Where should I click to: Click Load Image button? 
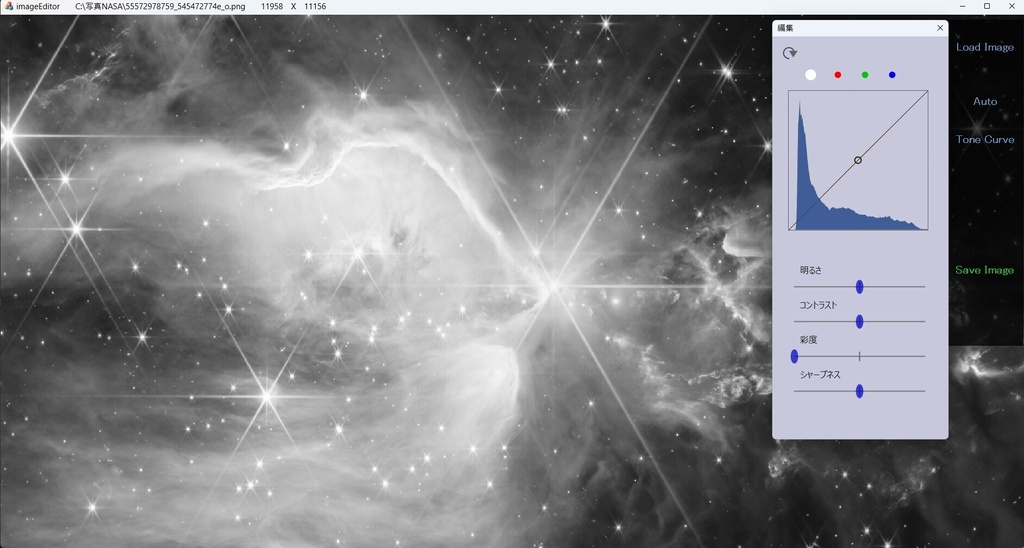point(985,47)
